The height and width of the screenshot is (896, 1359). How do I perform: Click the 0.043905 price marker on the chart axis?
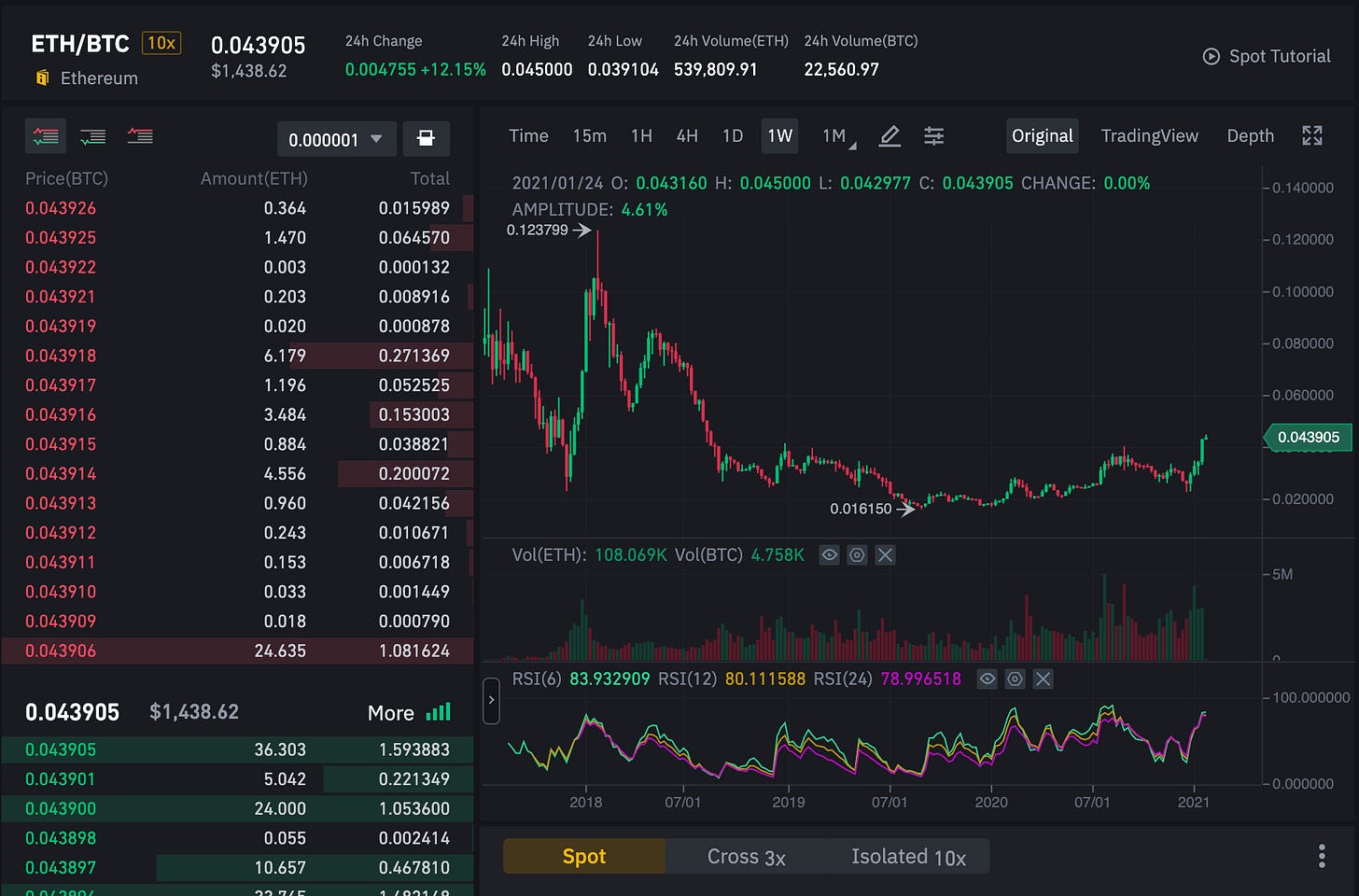[x=1307, y=437]
